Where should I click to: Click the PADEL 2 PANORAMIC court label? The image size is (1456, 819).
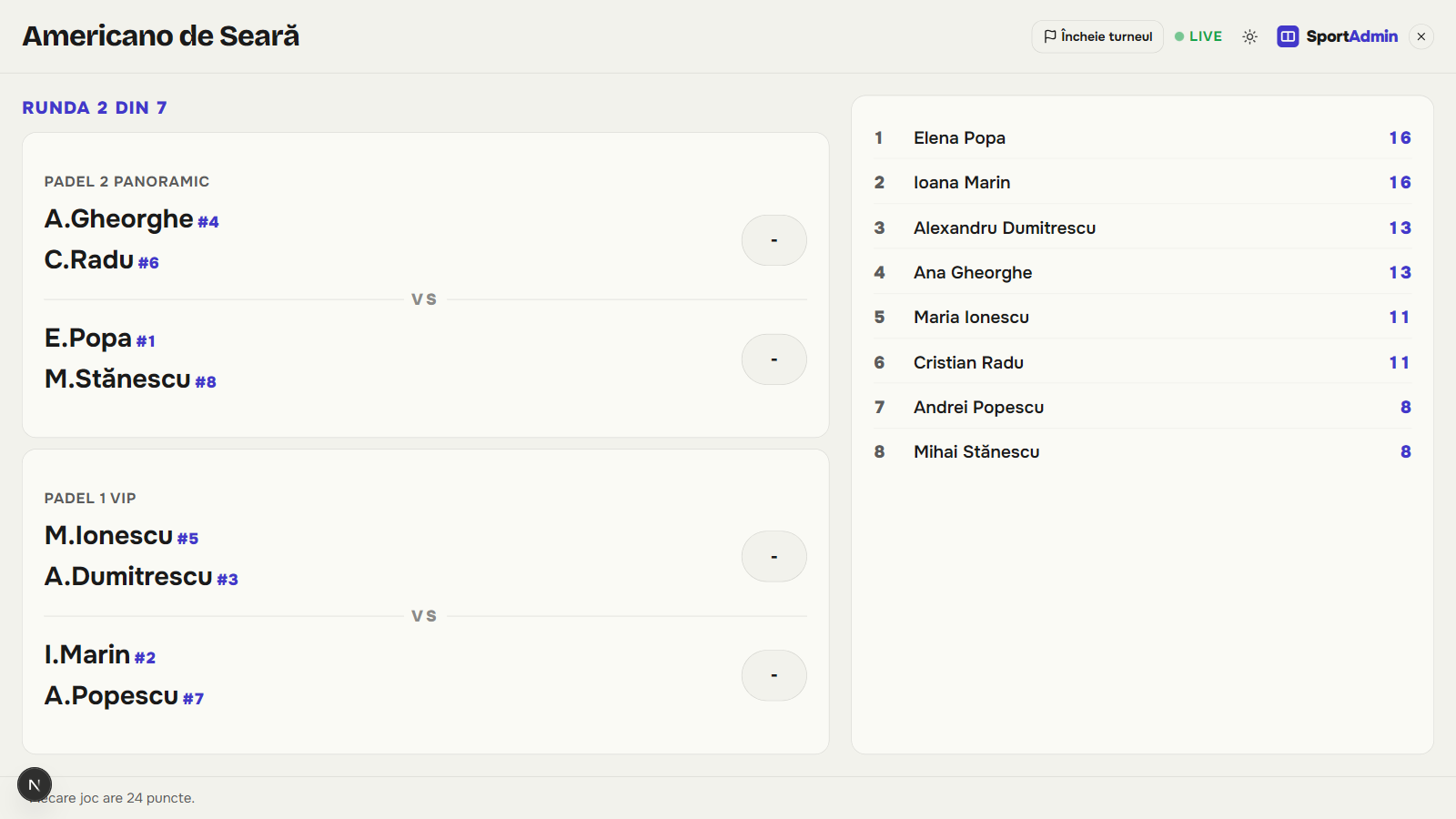click(x=126, y=181)
